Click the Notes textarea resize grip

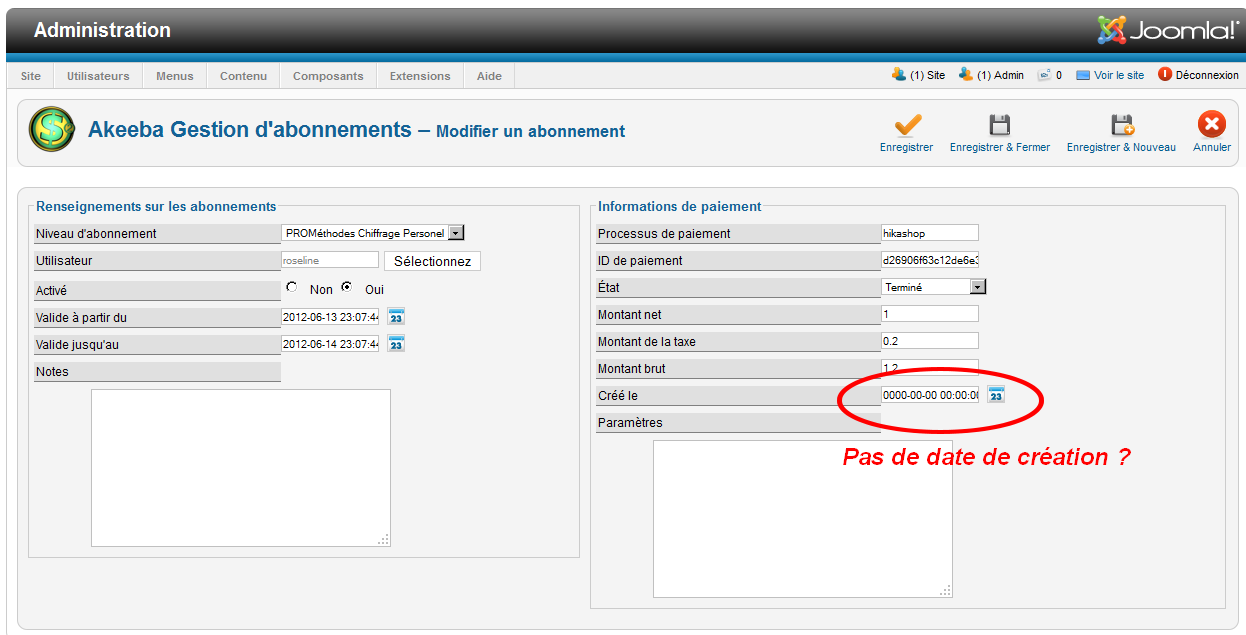384,540
